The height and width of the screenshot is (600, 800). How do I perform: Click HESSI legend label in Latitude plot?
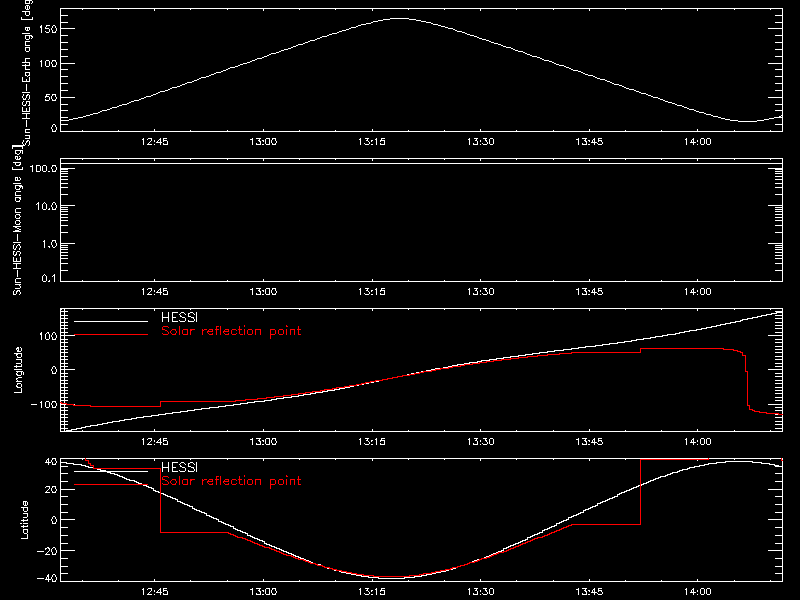(179, 467)
